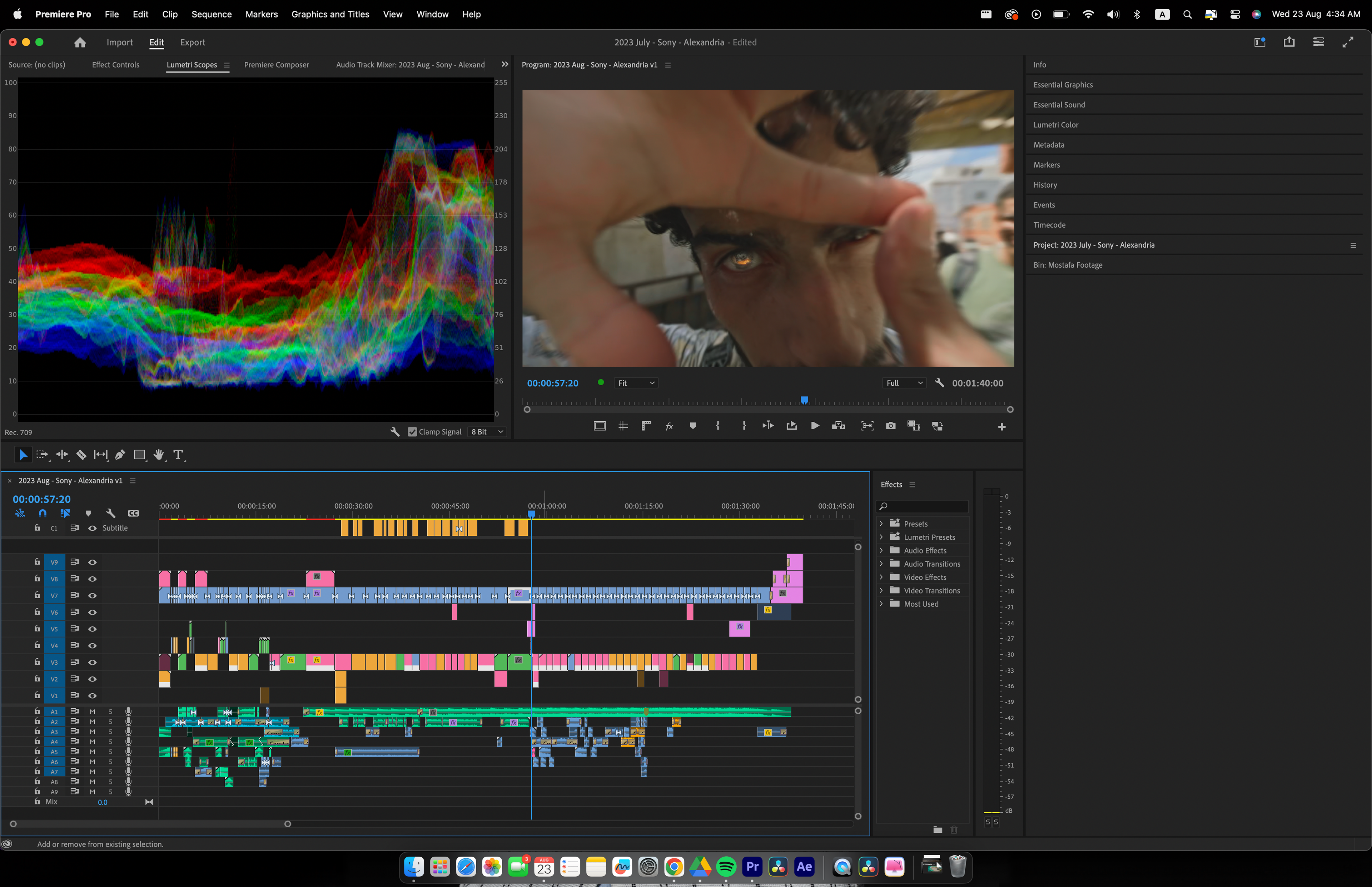This screenshot has width=1372, height=887.
Task: Open the Sequence menu
Action: [x=211, y=14]
